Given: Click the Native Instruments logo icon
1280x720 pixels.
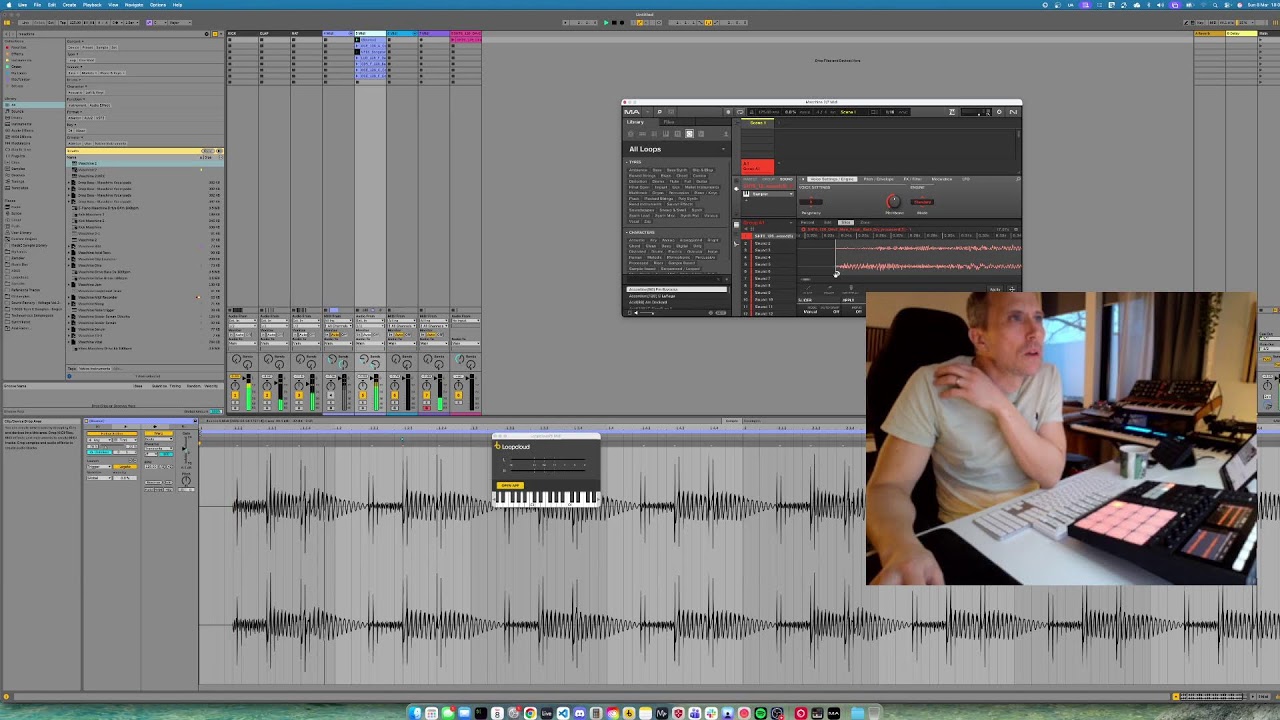Looking at the screenshot, I should 1013,112.
